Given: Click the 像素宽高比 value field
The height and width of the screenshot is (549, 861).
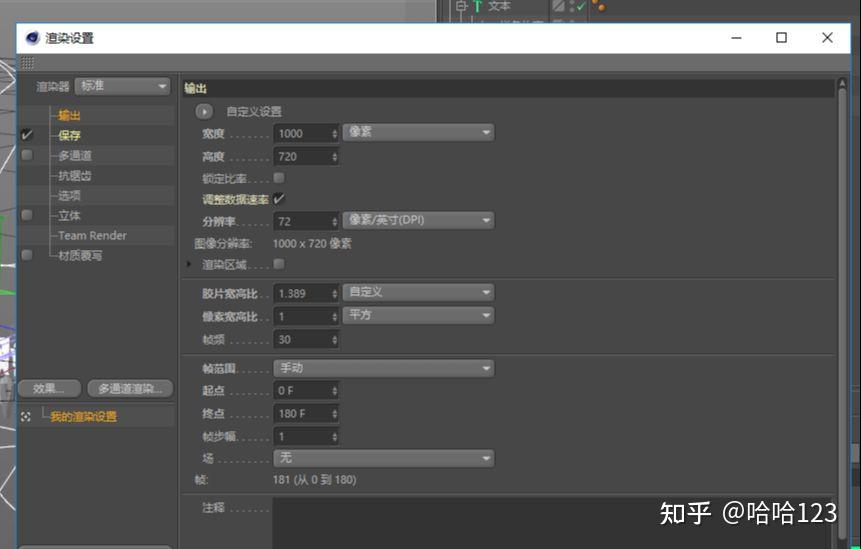Looking at the screenshot, I should [301, 317].
